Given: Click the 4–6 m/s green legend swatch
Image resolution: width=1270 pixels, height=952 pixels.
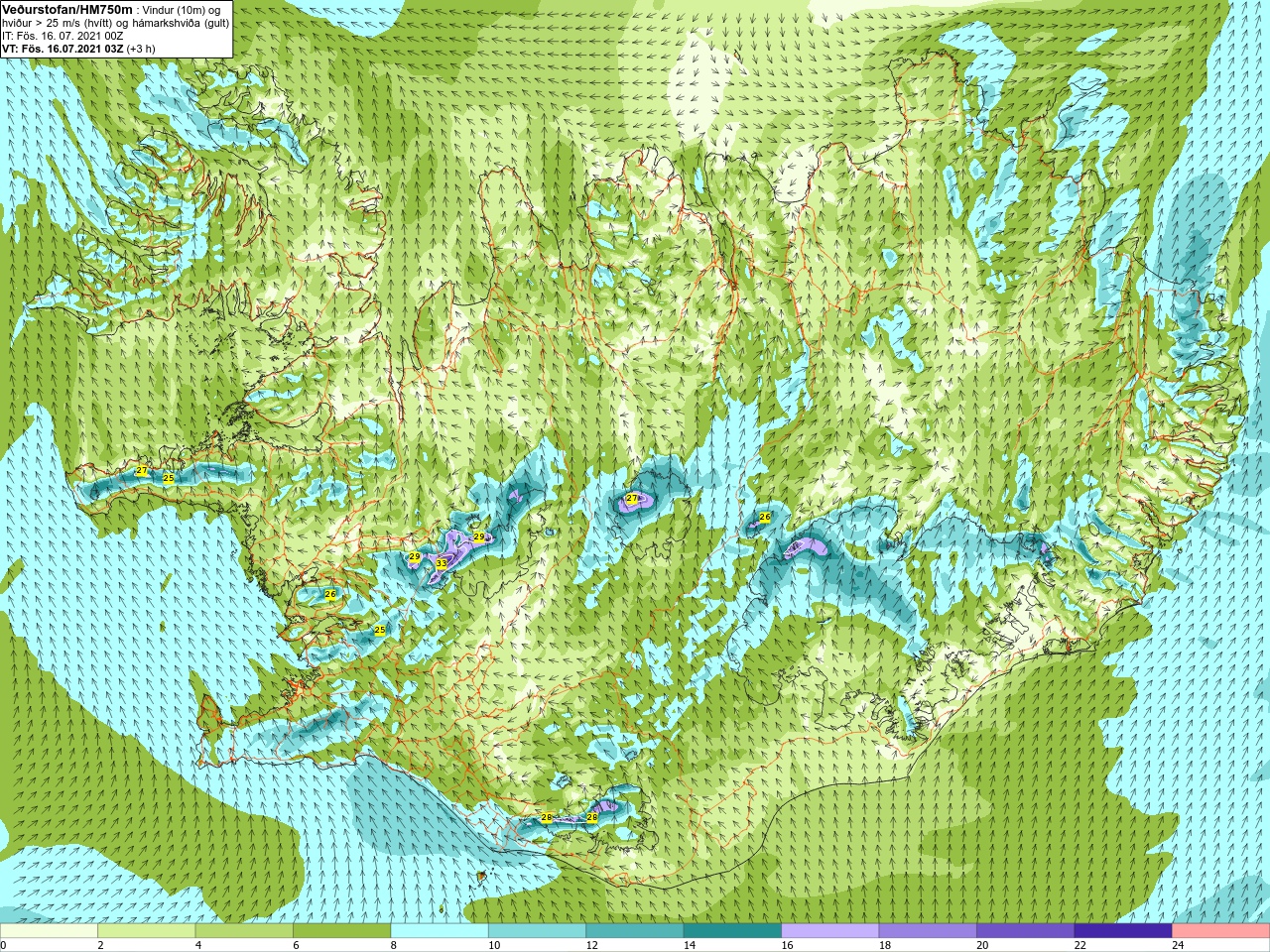Looking at the screenshot, I should 244,931.
